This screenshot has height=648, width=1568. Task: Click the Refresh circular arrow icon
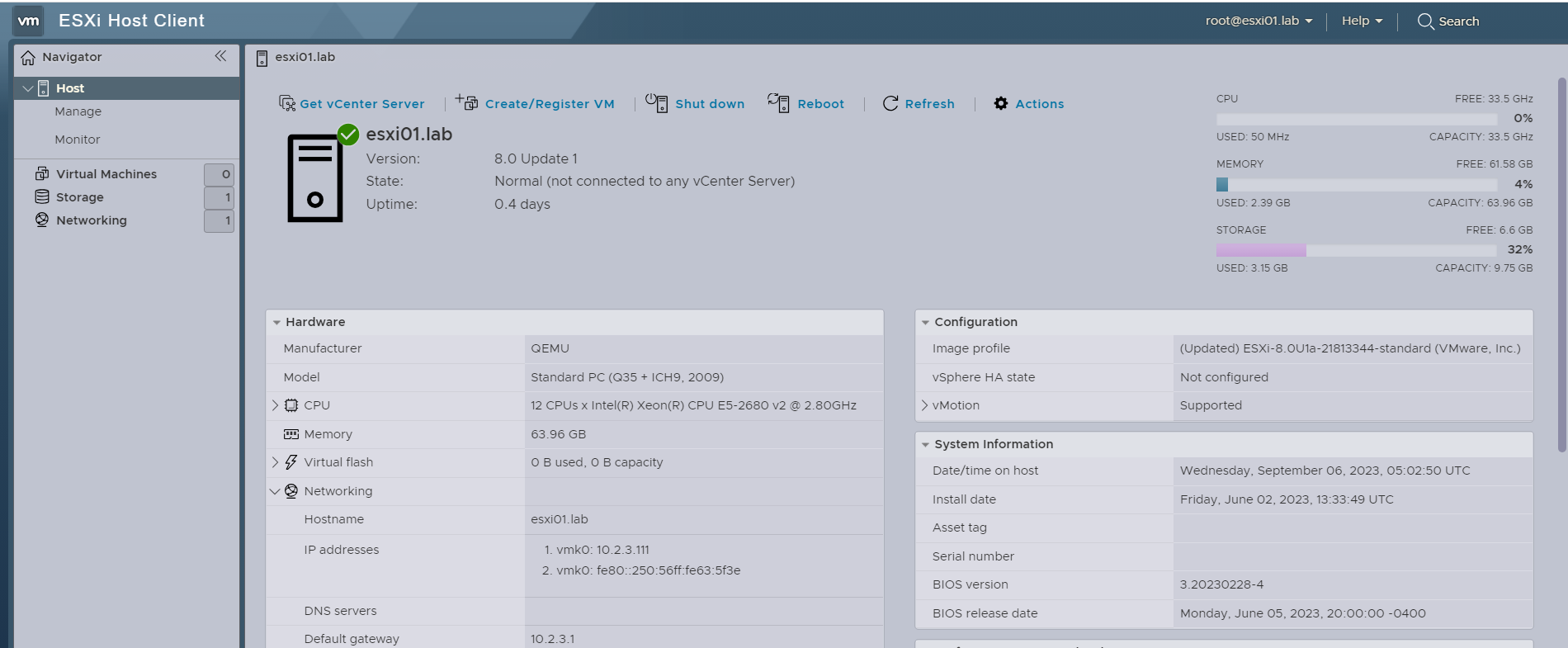(x=890, y=103)
